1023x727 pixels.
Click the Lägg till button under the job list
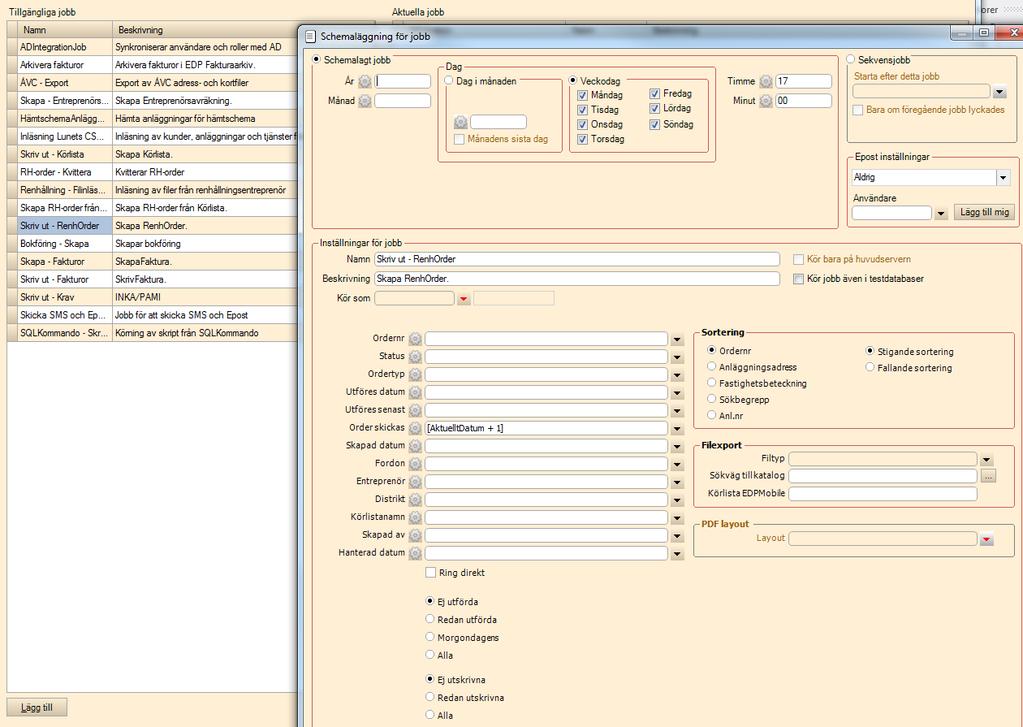coord(37,707)
